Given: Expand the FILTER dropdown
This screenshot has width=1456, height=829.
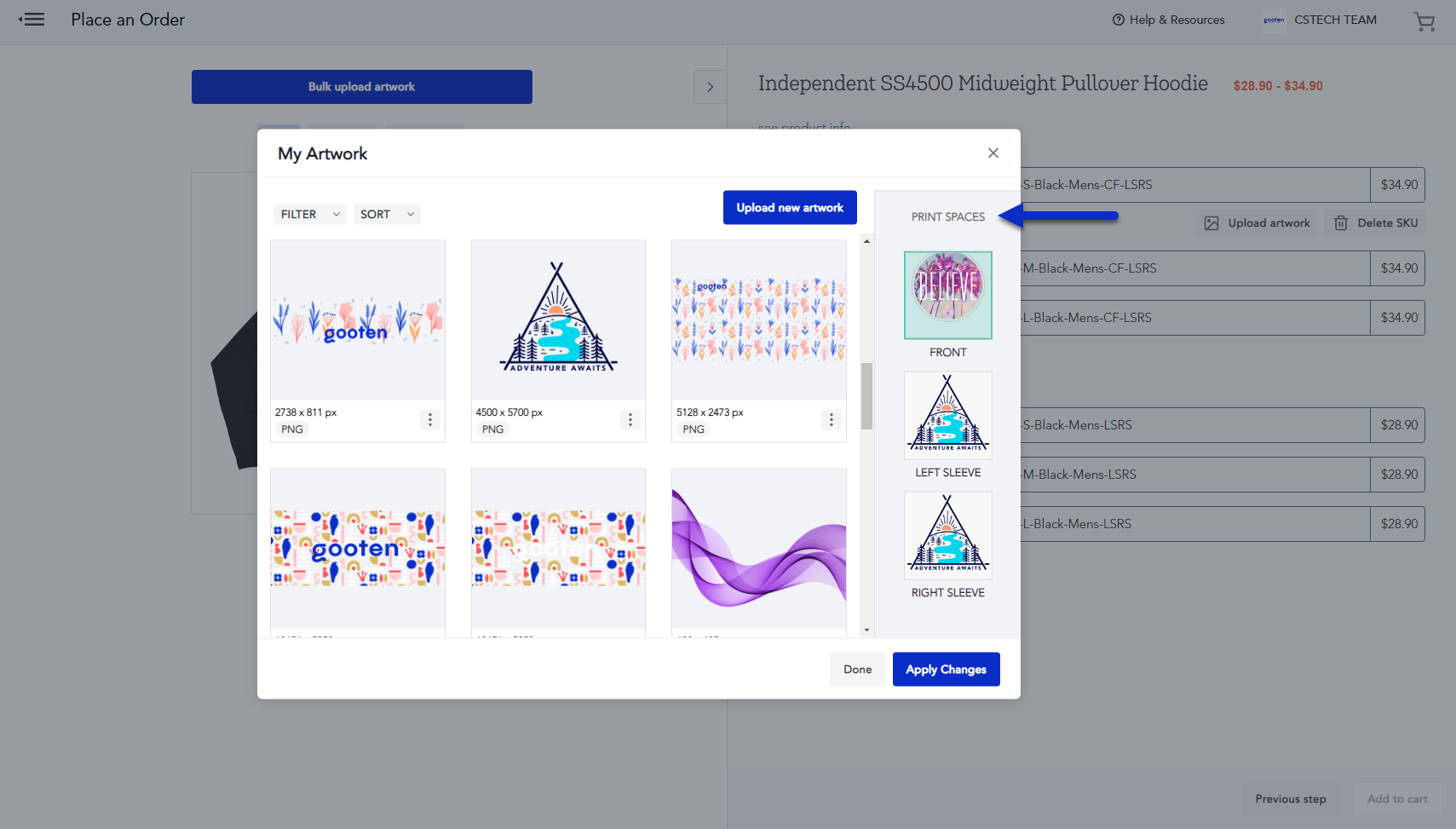Looking at the screenshot, I should point(310,215).
